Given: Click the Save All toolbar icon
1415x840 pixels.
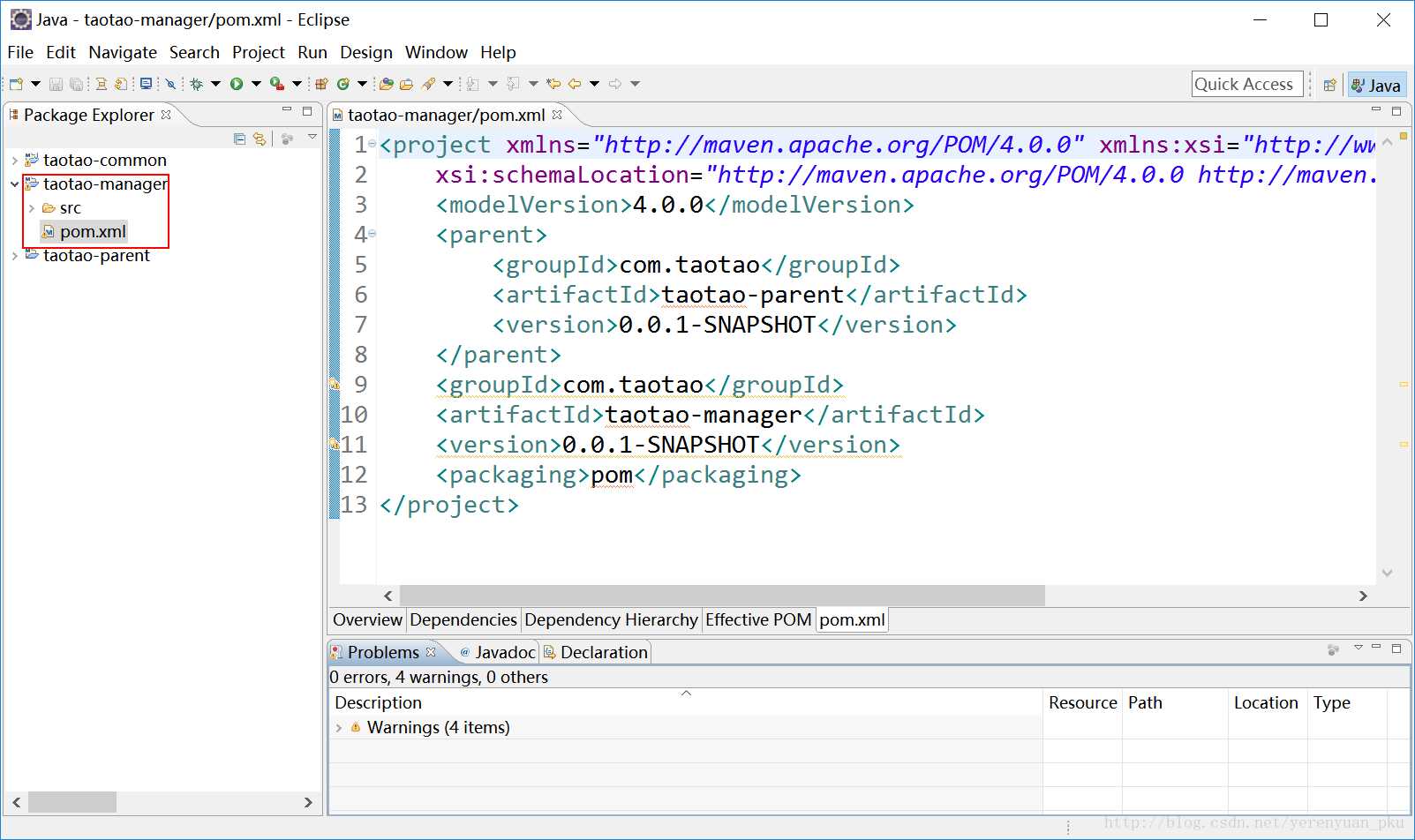Looking at the screenshot, I should [76, 84].
